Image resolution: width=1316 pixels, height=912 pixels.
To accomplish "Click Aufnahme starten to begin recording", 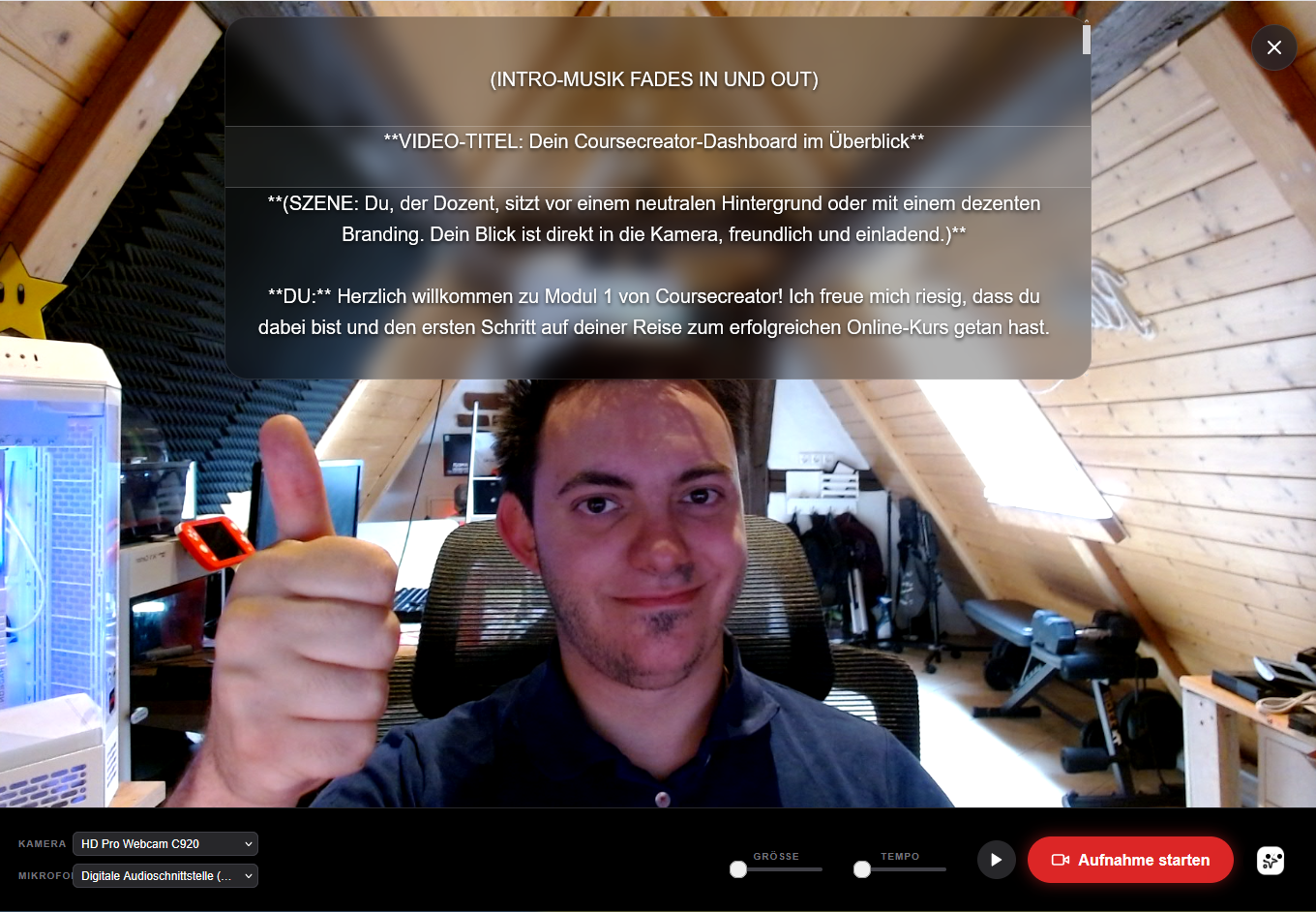I will (1130, 860).
